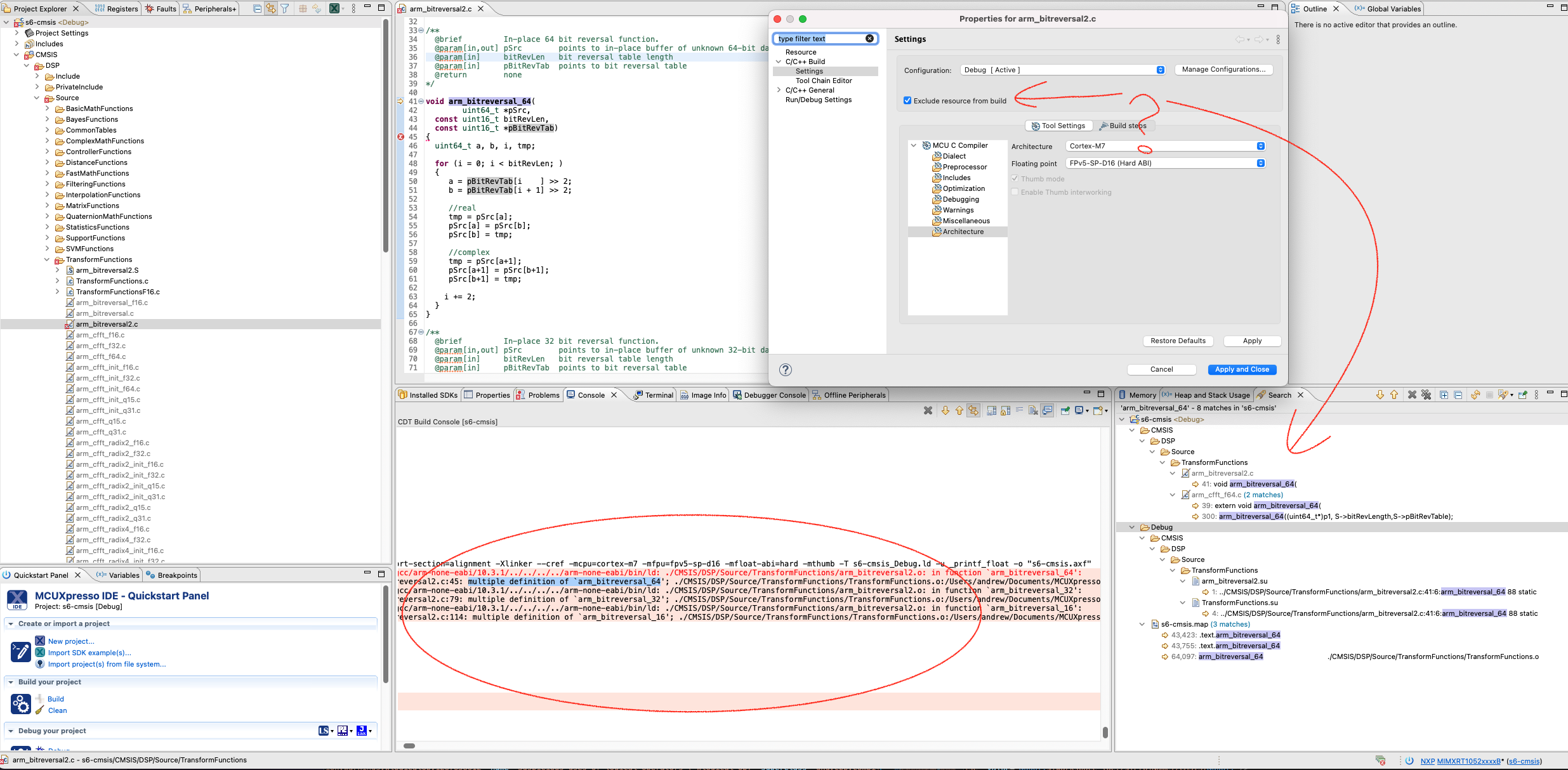The height and width of the screenshot is (770, 1568).
Task: Open the dialog help question mark
Action: (x=785, y=370)
